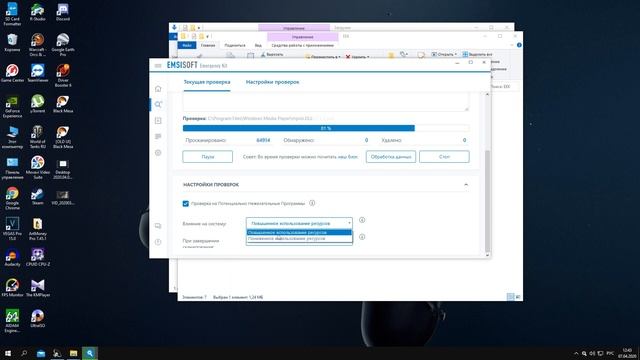
Task: Collapse the 'Настройки проверок' section chevron
Action: (466, 185)
